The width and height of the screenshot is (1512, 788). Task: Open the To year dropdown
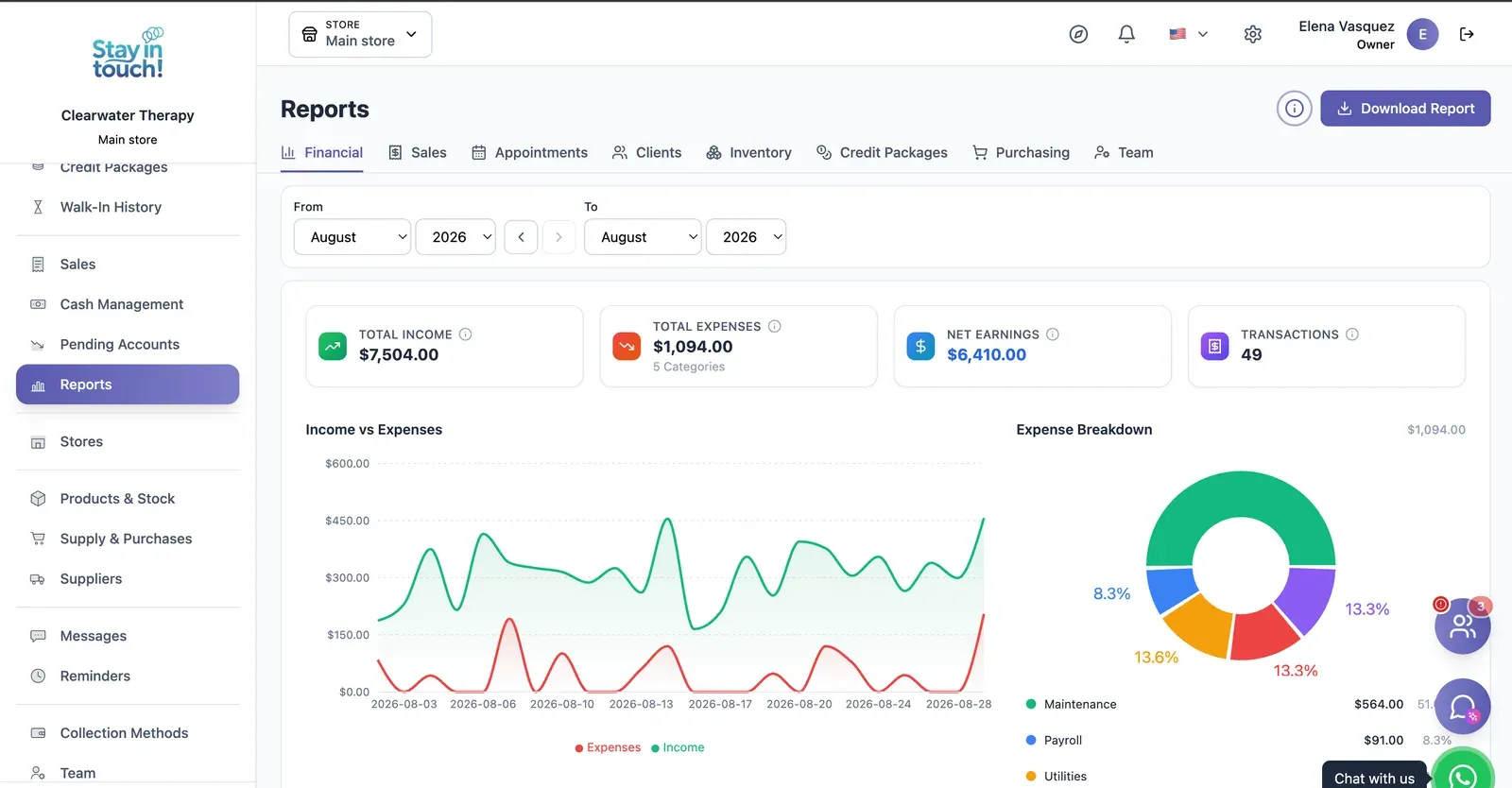tap(746, 237)
